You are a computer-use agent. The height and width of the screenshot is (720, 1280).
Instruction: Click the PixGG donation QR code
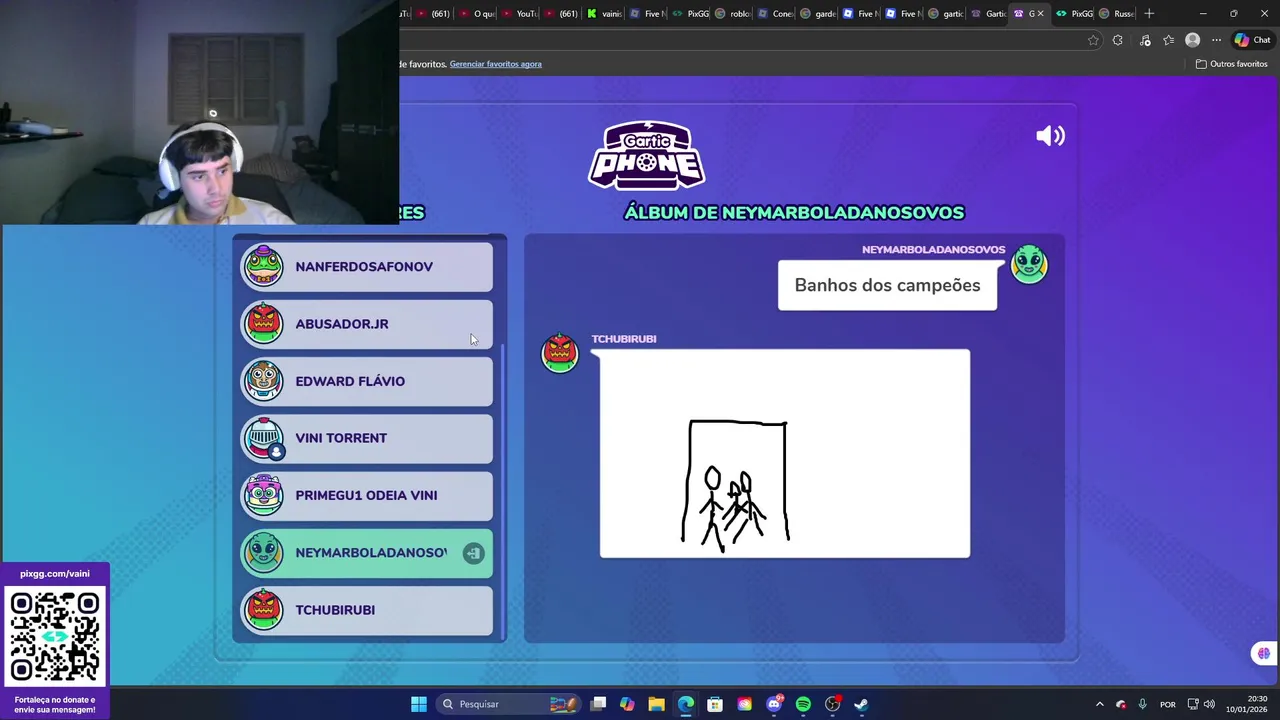(x=55, y=637)
